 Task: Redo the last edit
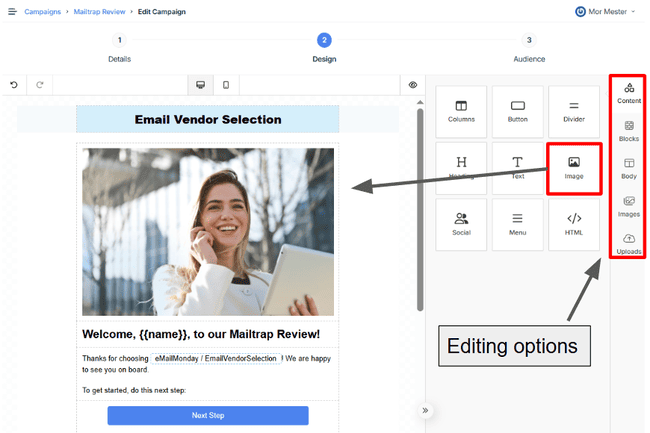coord(40,85)
